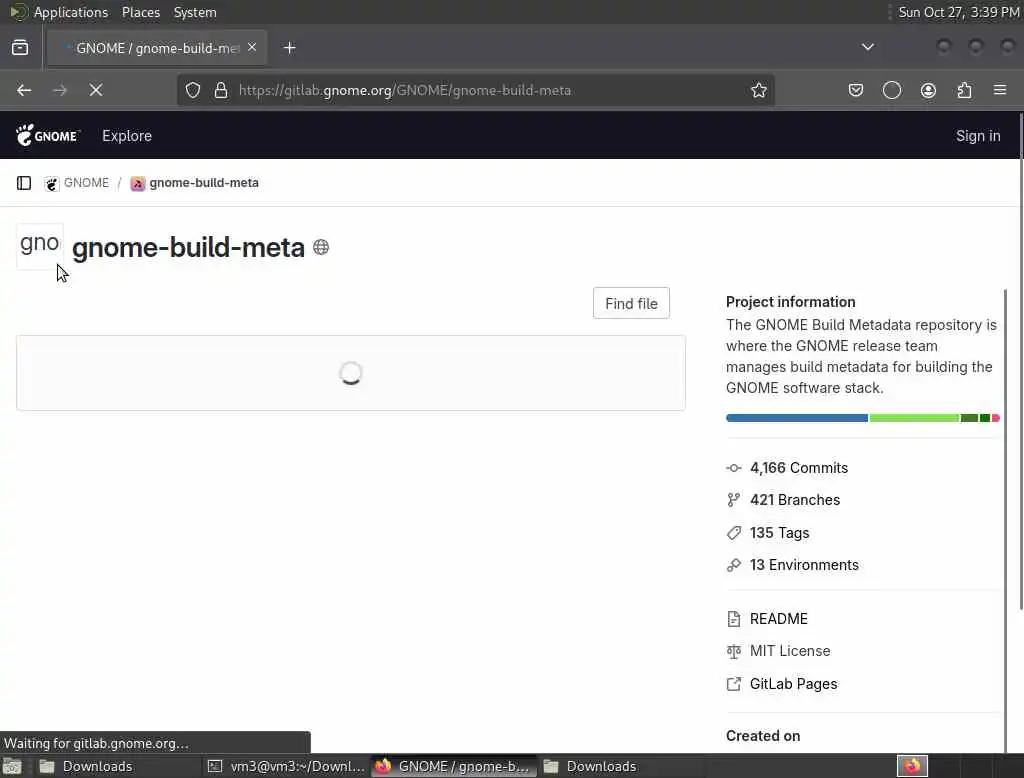
Task: Open 4,166 Commits
Action: (799, 468)
